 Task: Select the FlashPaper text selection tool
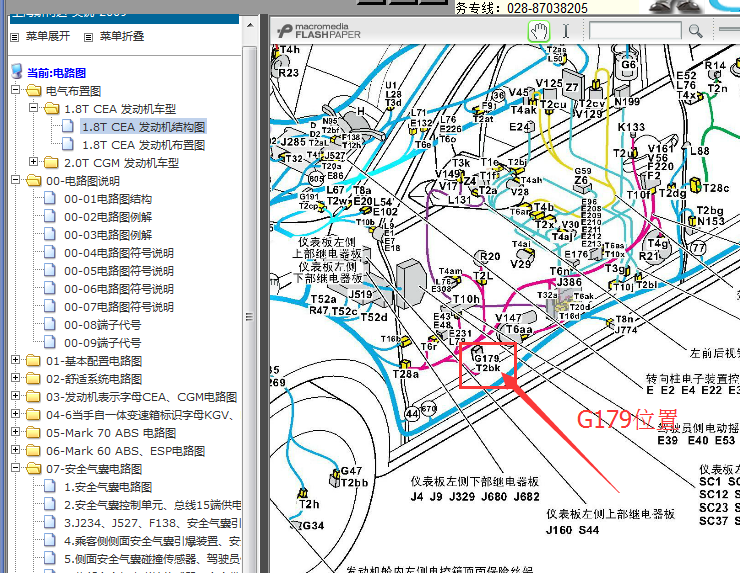pos(566,31)
